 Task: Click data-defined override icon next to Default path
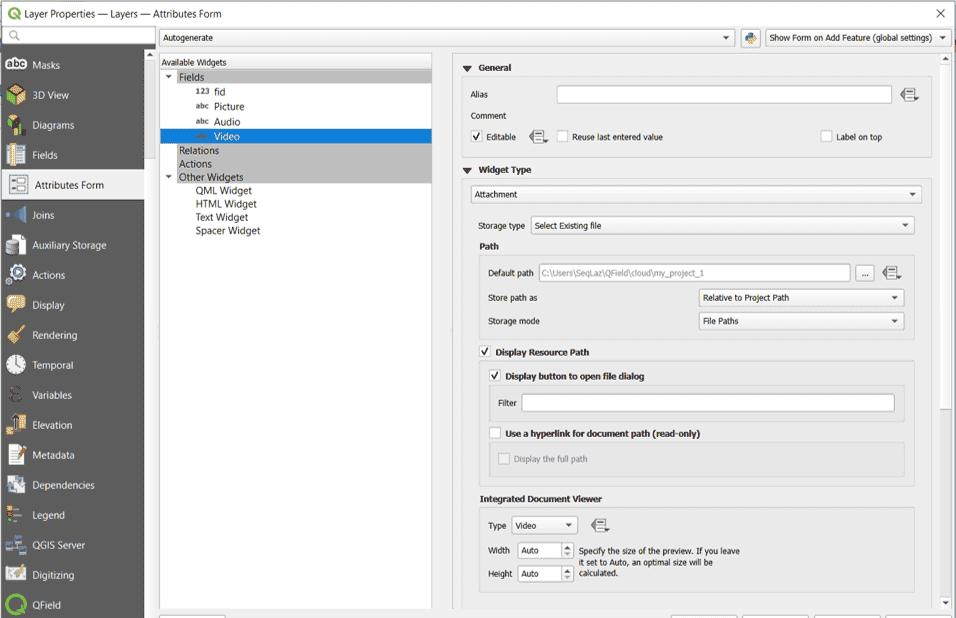[892, 273]
